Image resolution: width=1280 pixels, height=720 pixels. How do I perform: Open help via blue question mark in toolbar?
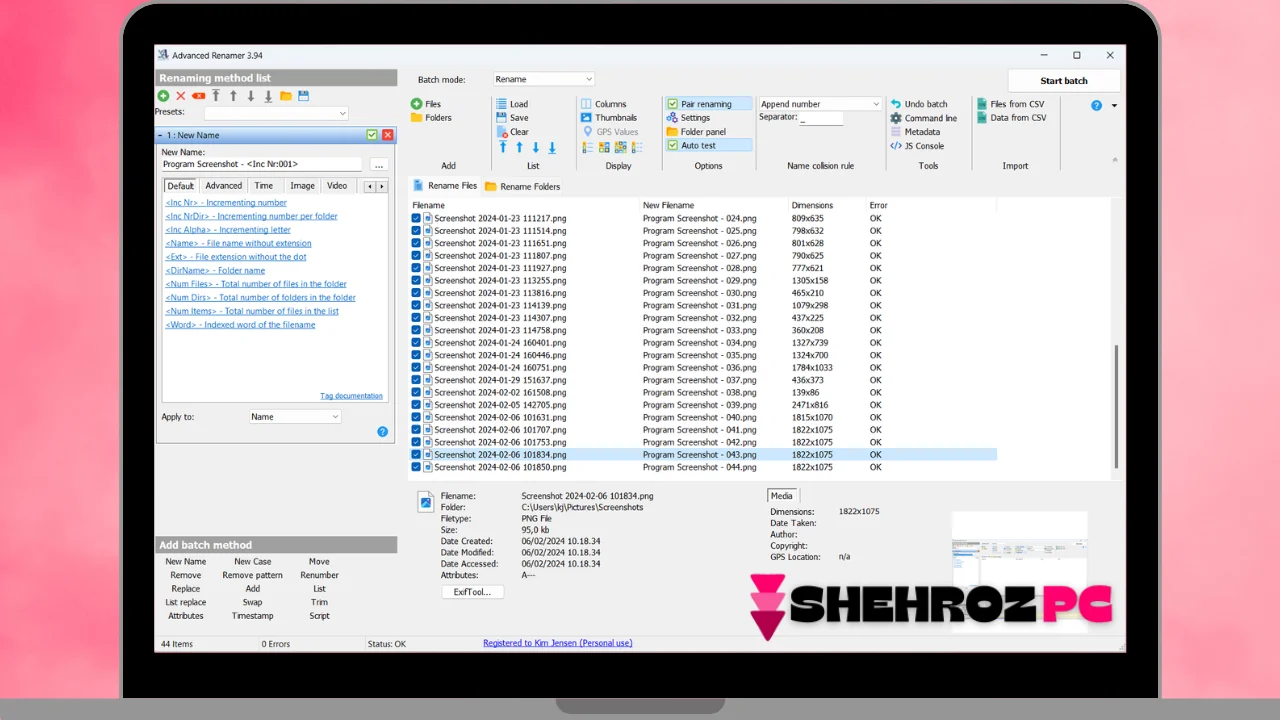click(1096, 105)
